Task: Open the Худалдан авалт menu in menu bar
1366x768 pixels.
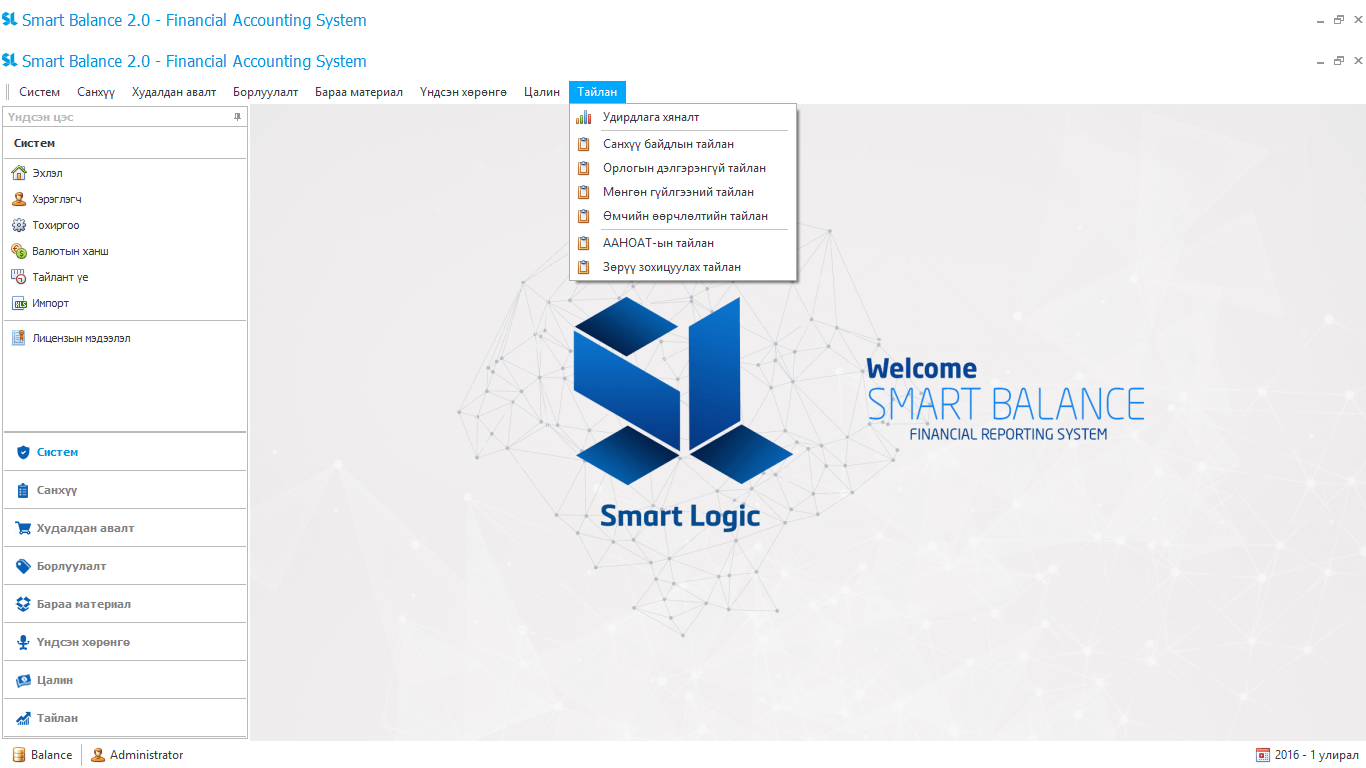Action: tap(174, 92)
